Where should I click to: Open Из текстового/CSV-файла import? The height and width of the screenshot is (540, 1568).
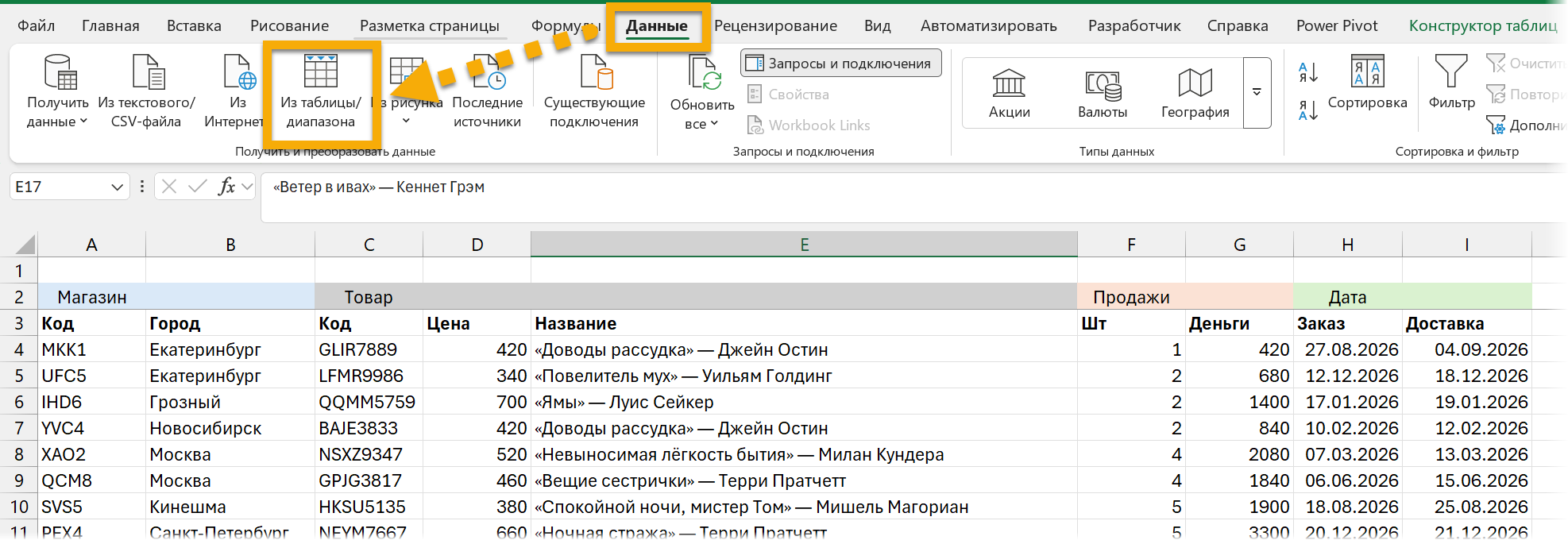point(147,91)
